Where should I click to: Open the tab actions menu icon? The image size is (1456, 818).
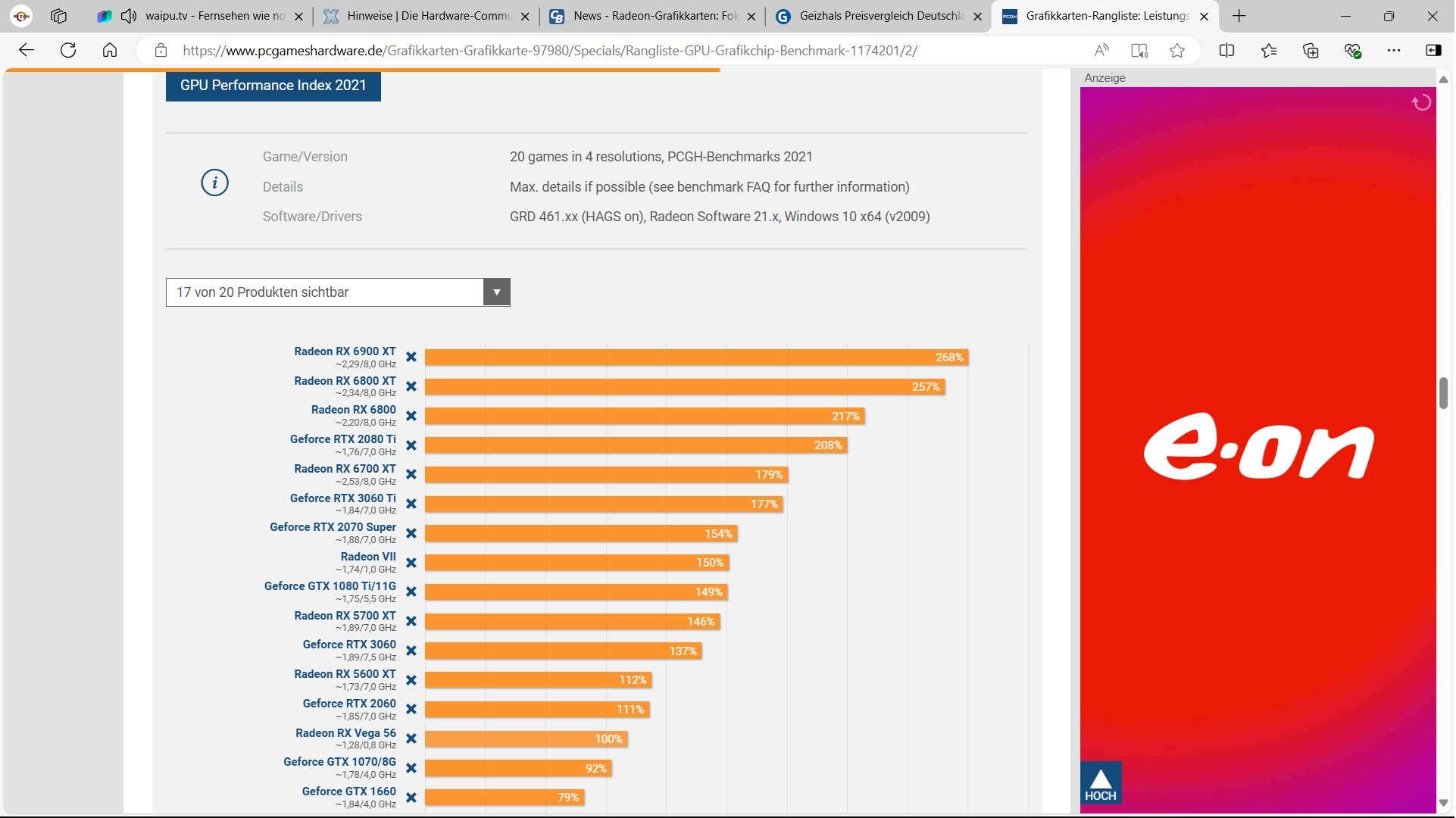[x=58, y=16]
